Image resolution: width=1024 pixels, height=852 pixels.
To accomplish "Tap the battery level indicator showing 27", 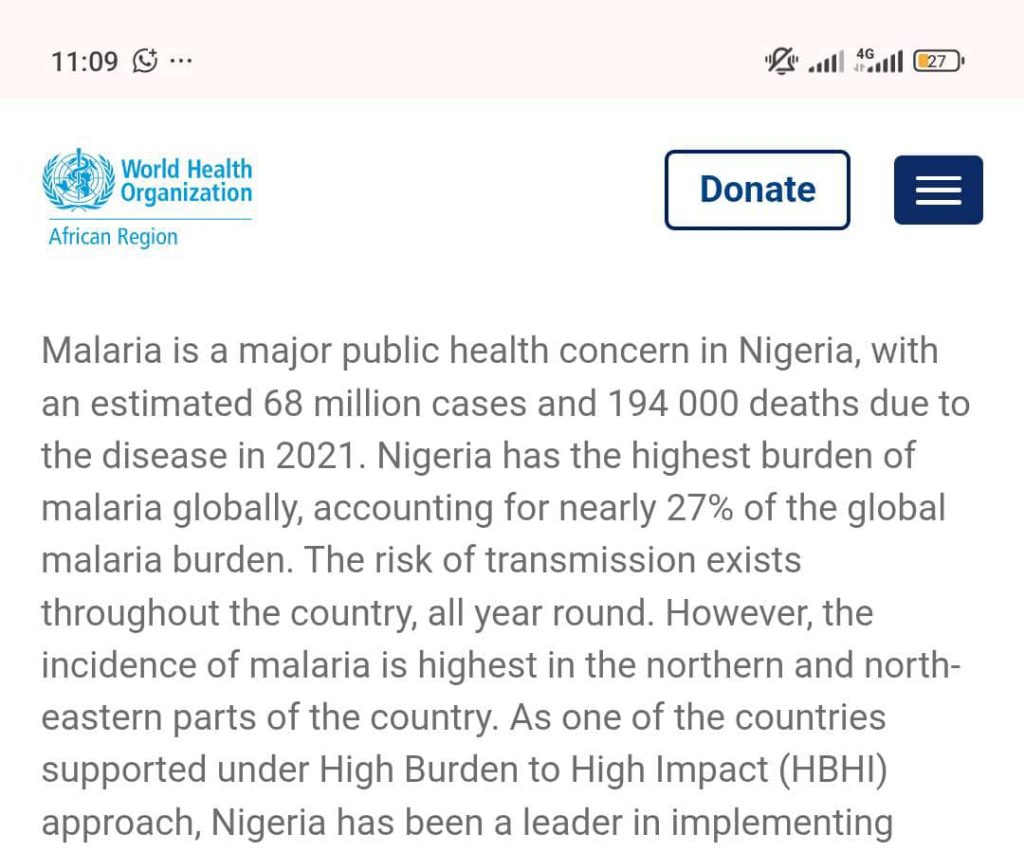I will coord(939,61).
